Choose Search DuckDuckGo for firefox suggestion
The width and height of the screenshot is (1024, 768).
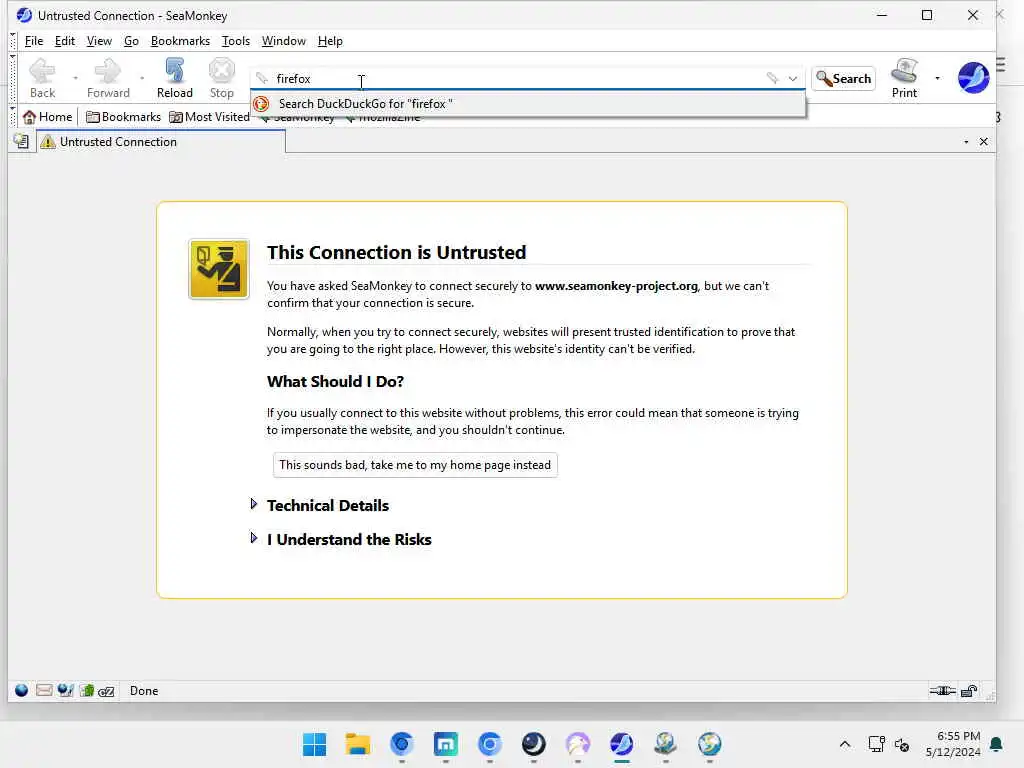click(x=528, y=104)
